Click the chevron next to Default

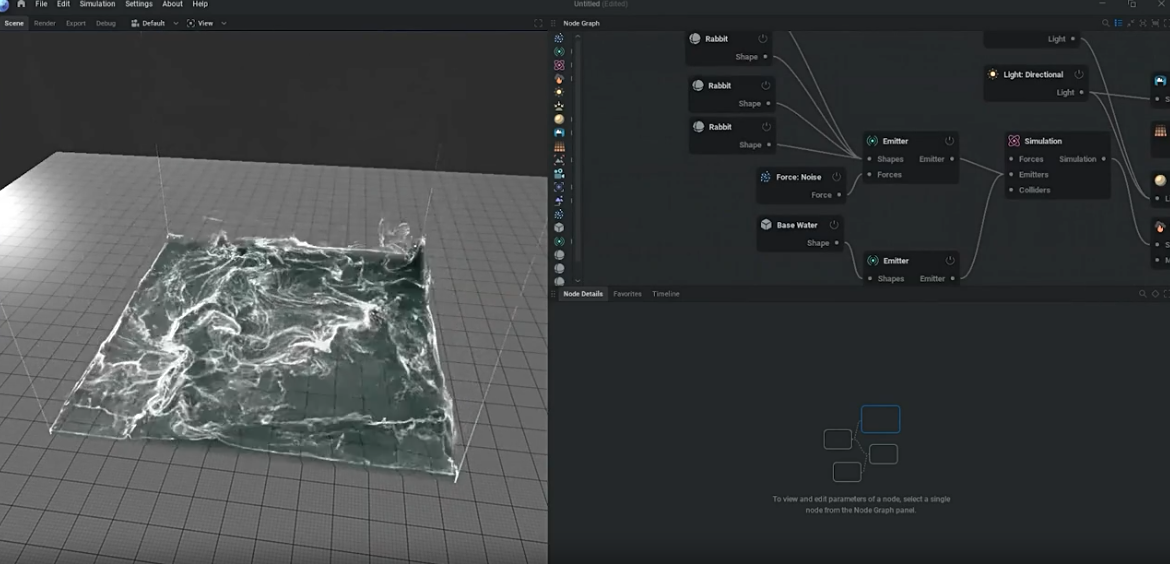tap(176, 23)
